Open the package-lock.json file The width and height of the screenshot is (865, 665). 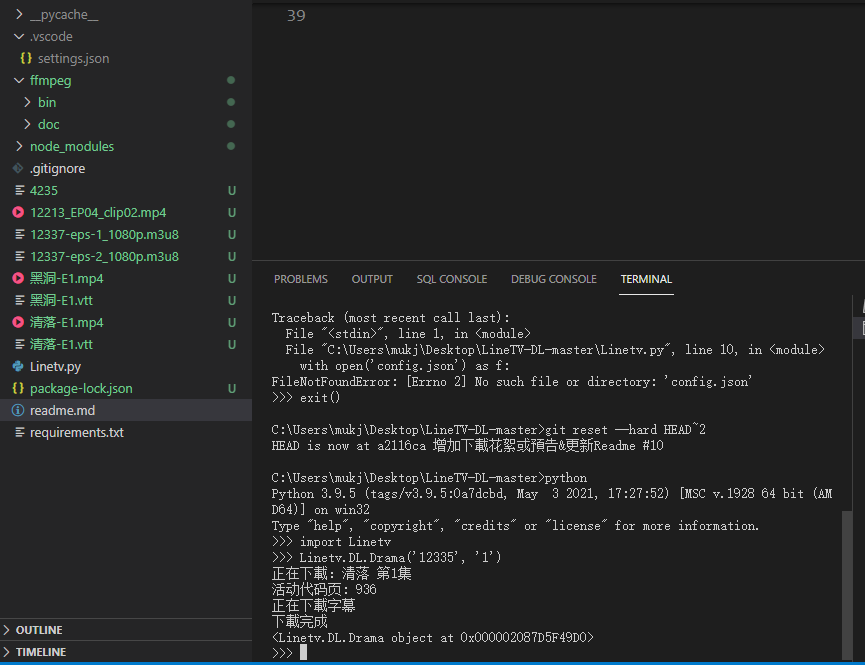[81, 389]
